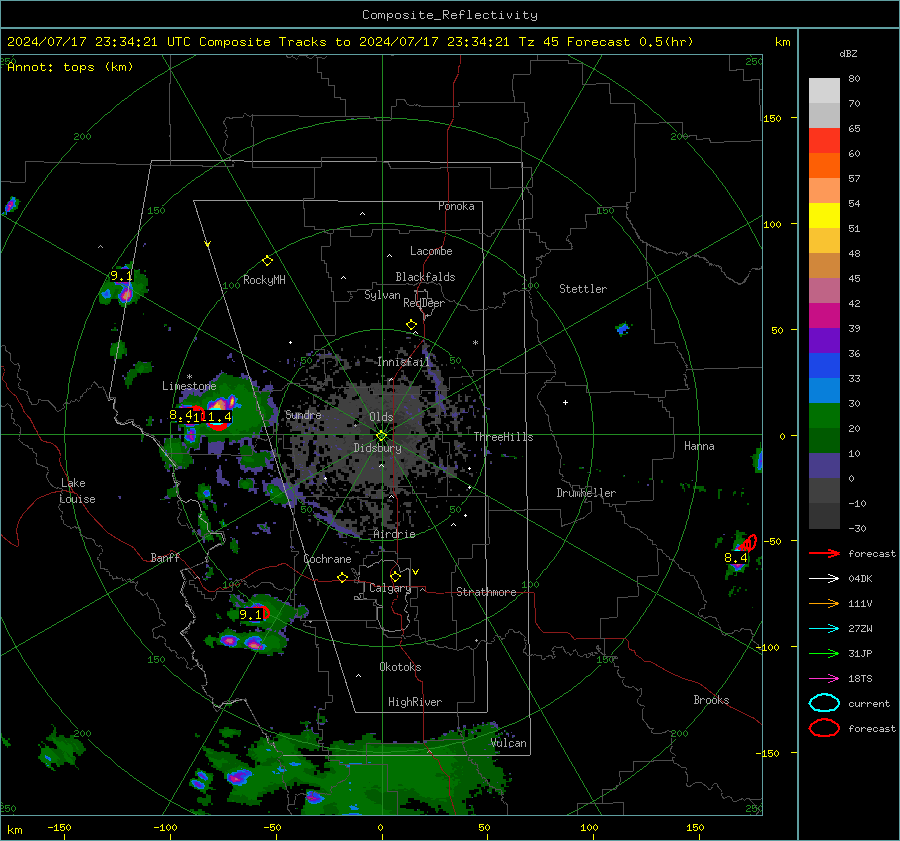
Task: Click the 11.4 storm top label
Action: tap(220, 417)
